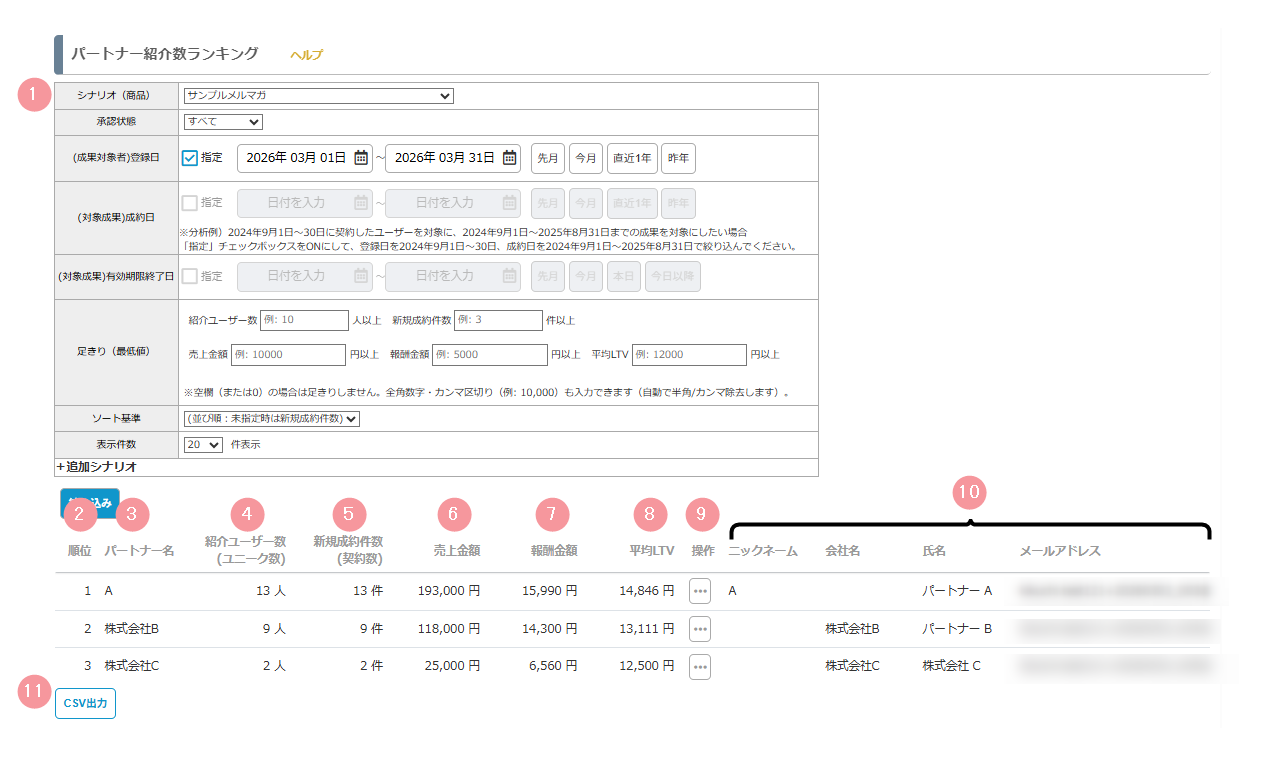Change the 表示件数 dropdown from 20
This screenshot has height=757, width=1269.
coord(203,445)
